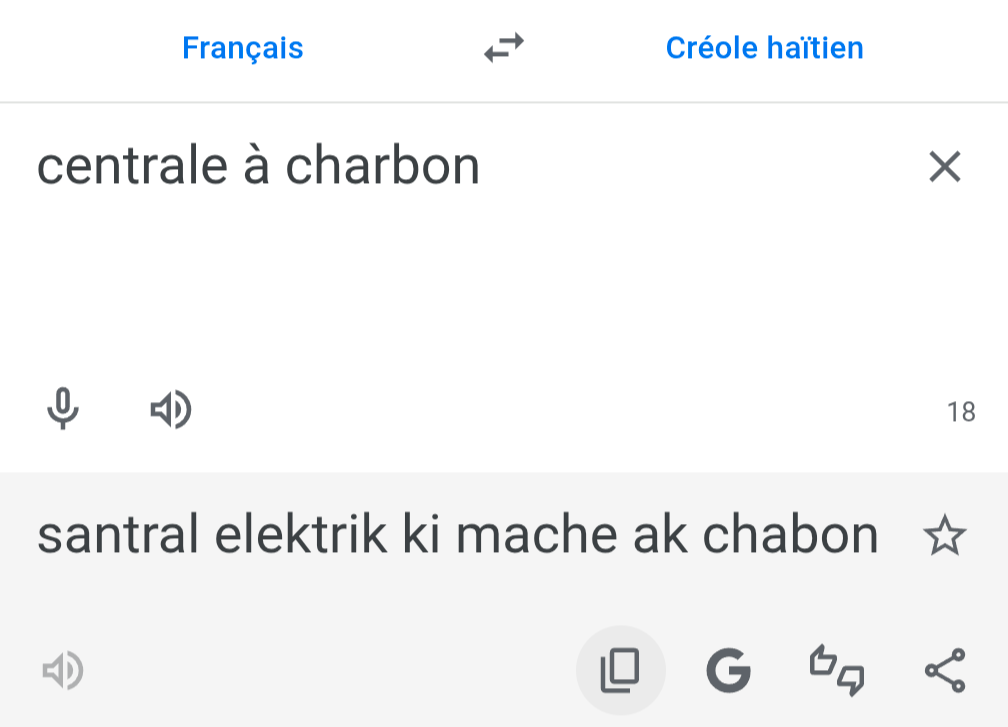This screenshot has height=727, width=1008.
Task: Share the translated text
Action: [944, 670]
